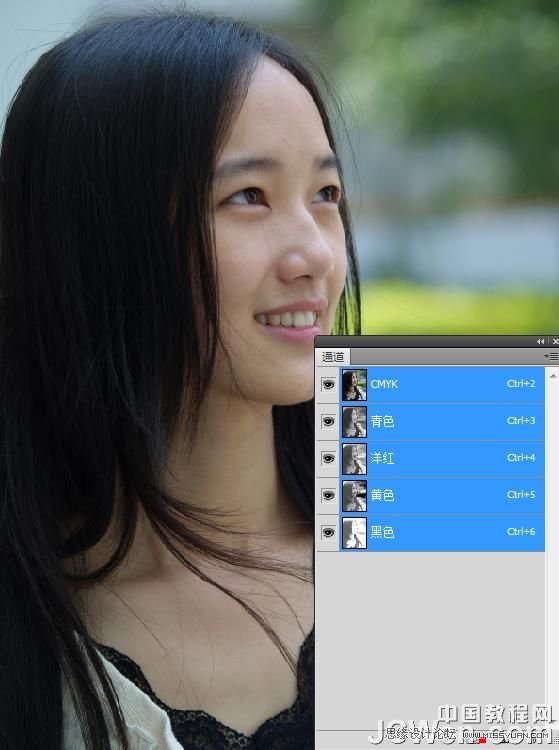This screenshot has height=750, width=559.
Task: Select the 青色 channel name
Action: click(x=382, y=421)
